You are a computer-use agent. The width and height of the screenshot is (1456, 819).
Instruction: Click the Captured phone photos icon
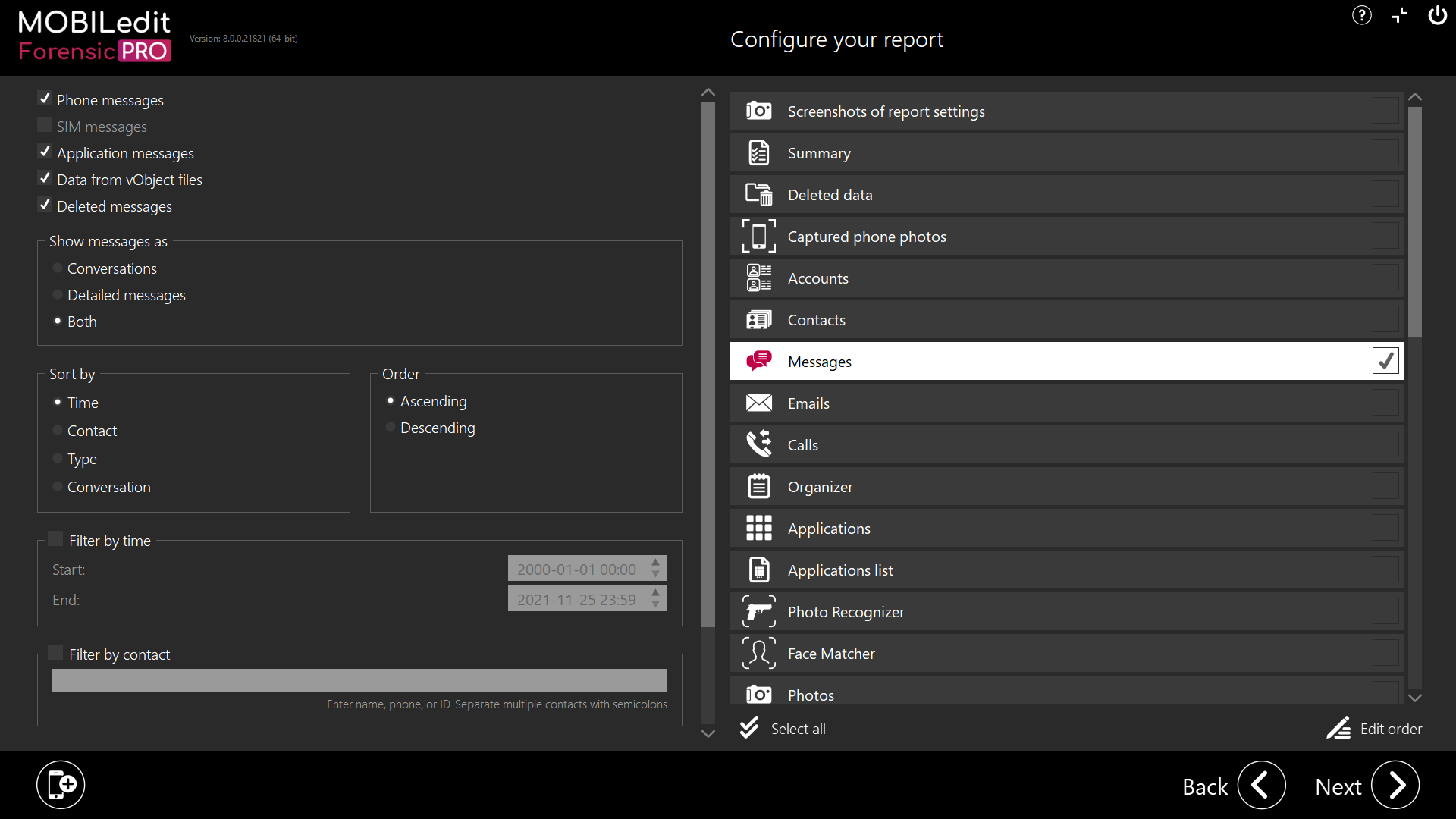point(758,236)
